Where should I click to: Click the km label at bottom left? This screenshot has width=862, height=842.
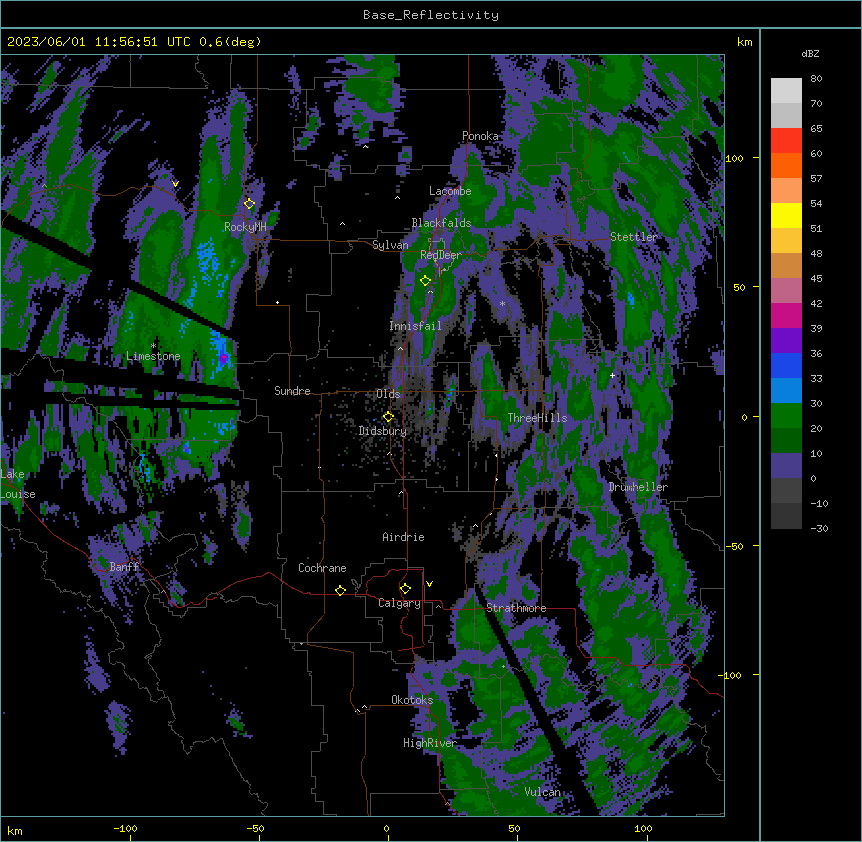point(15,831)
